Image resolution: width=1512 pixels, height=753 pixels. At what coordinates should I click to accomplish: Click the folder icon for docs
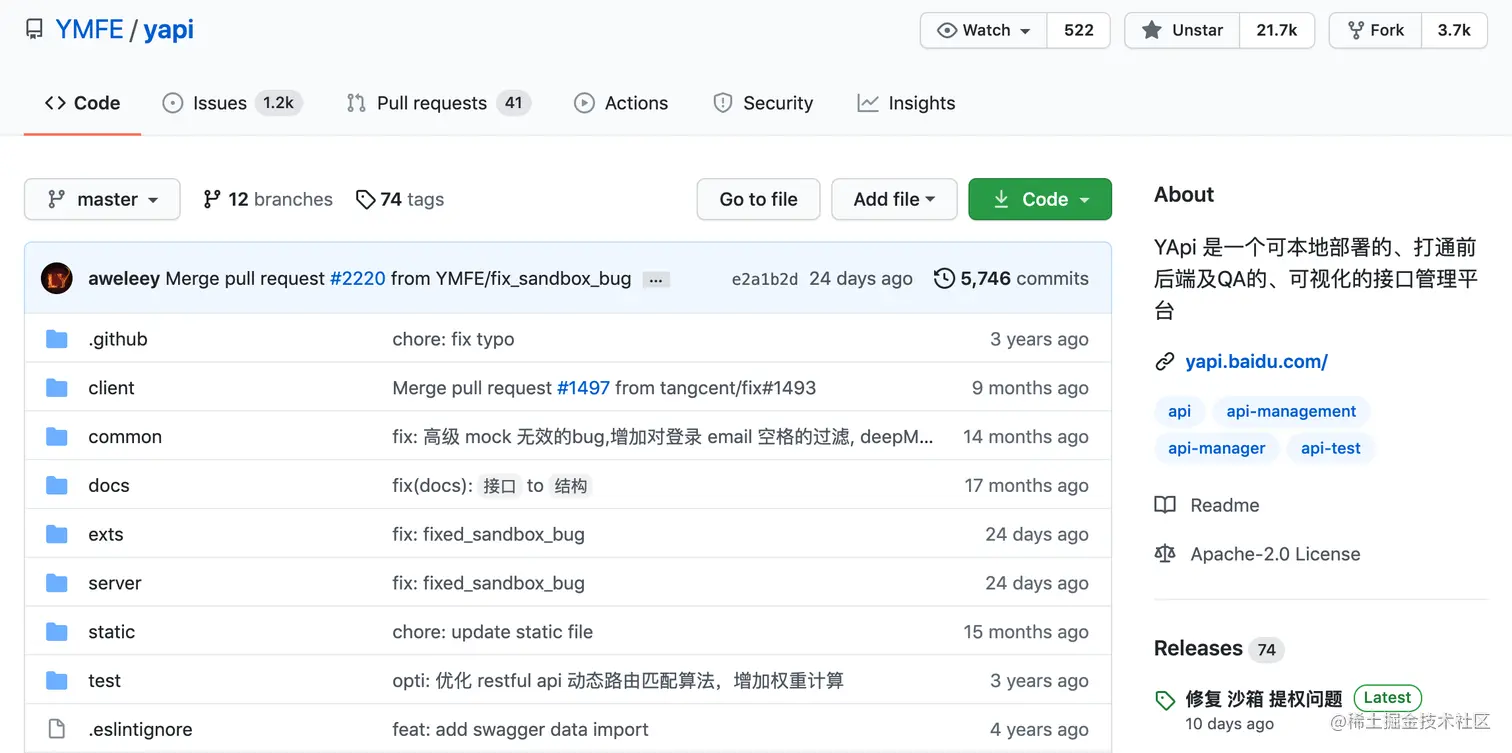(x=57, y=486)
